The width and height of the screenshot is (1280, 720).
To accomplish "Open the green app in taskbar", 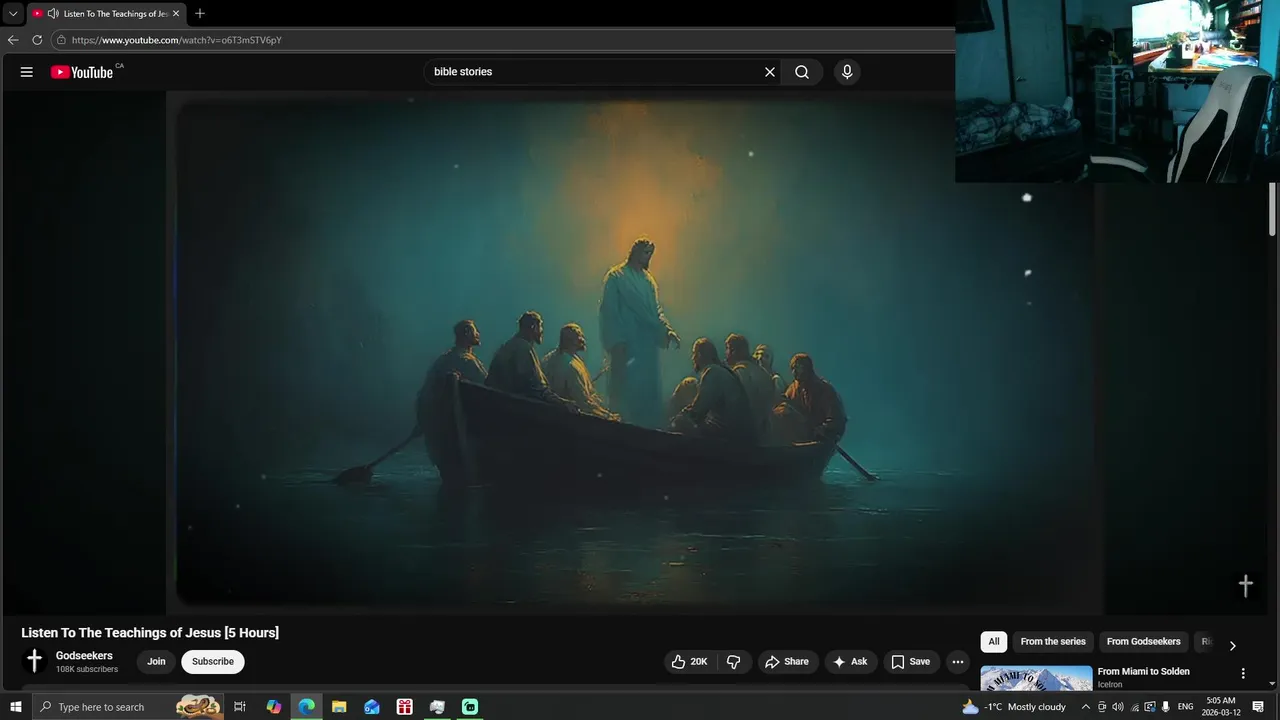I will (470, 707).
